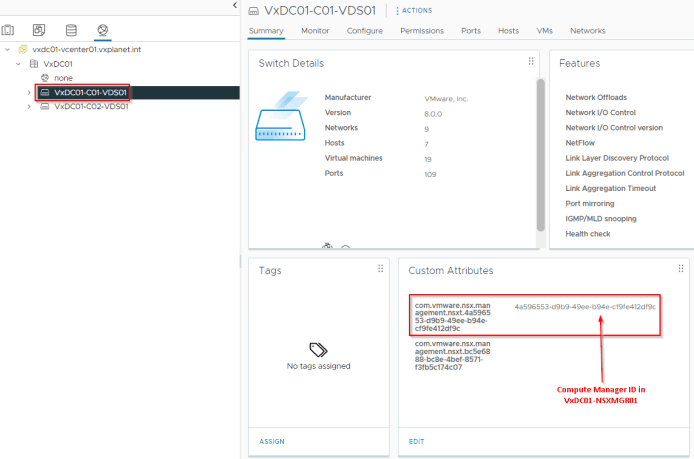Screen dimensions: 694x459
Task: Click the large blue switch illustration in Switch Details
Action: coord(281,116)
